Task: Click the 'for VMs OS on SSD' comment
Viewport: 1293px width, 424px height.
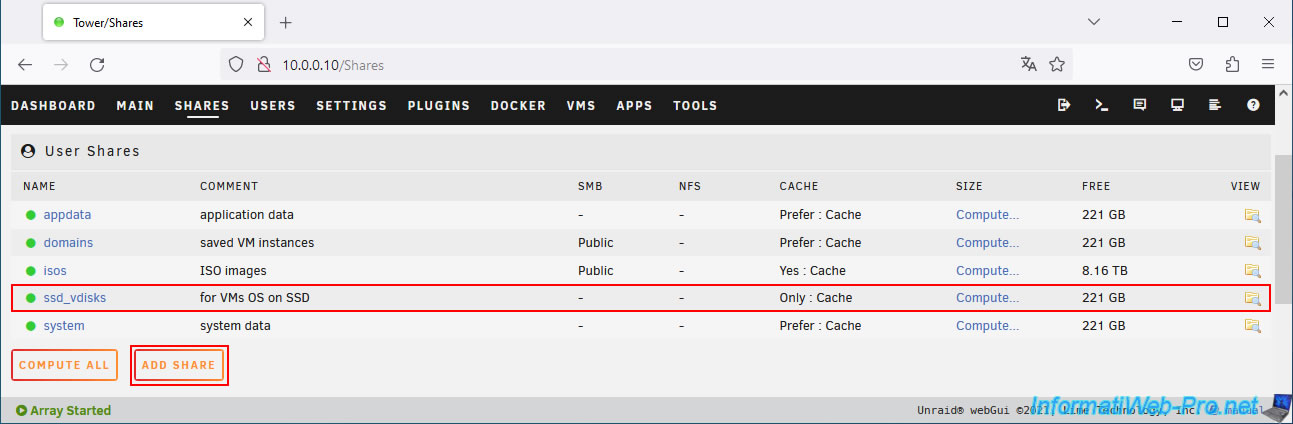Action: pos(254,298)
